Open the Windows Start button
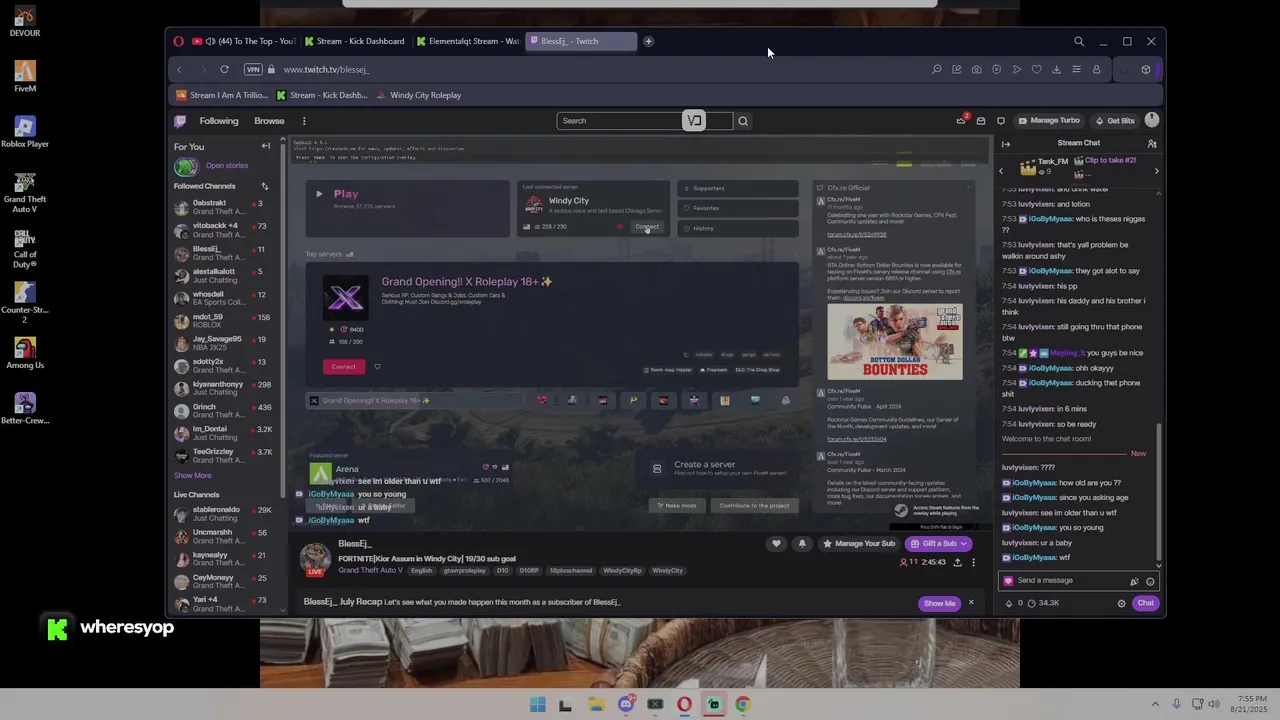Screen dimensions: 1280x720 coord(537,704)
